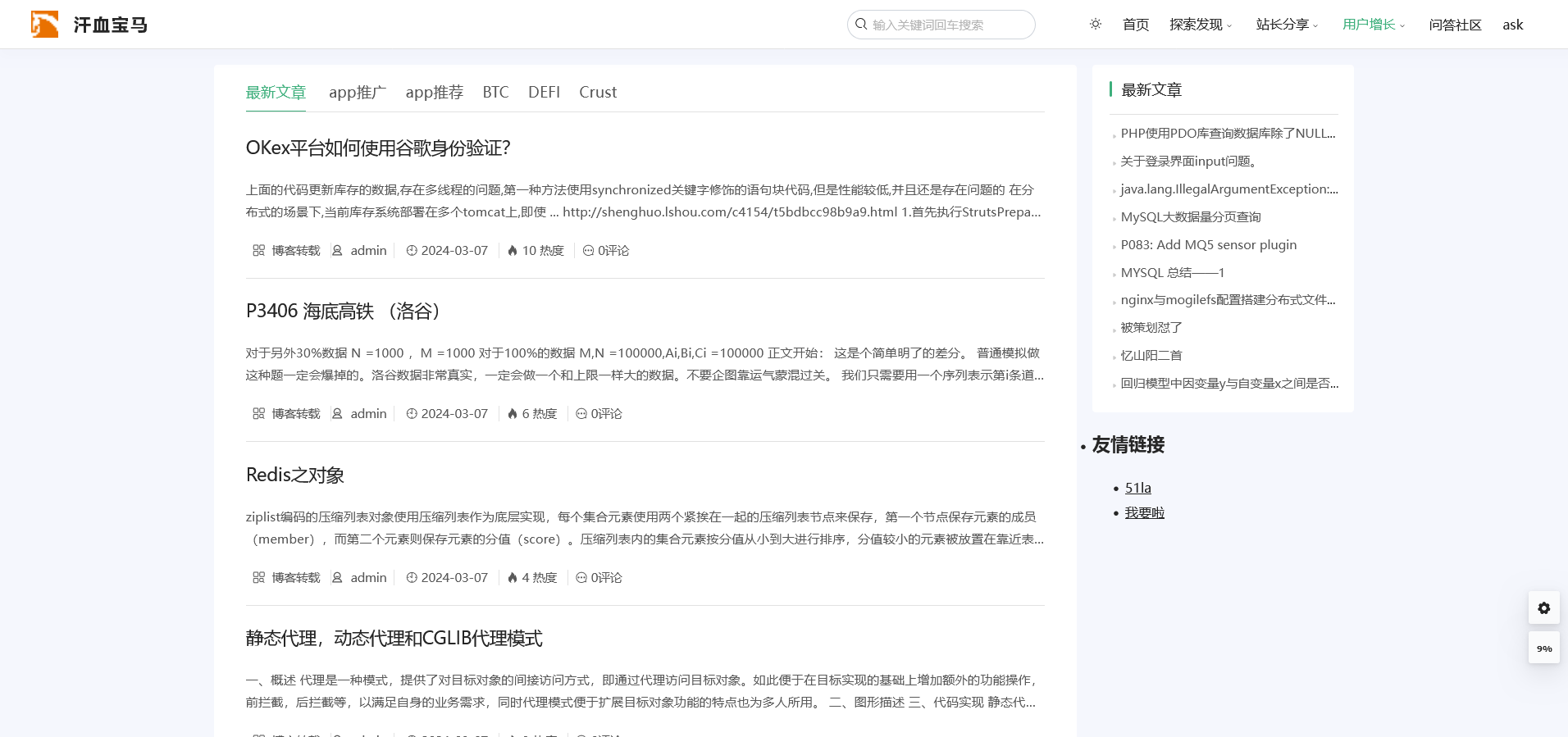This screenshot has height=737, width=1568.
Task: Open sidebar post 回归模型中因变量y与自变量x
Action: coord(1229,384)
